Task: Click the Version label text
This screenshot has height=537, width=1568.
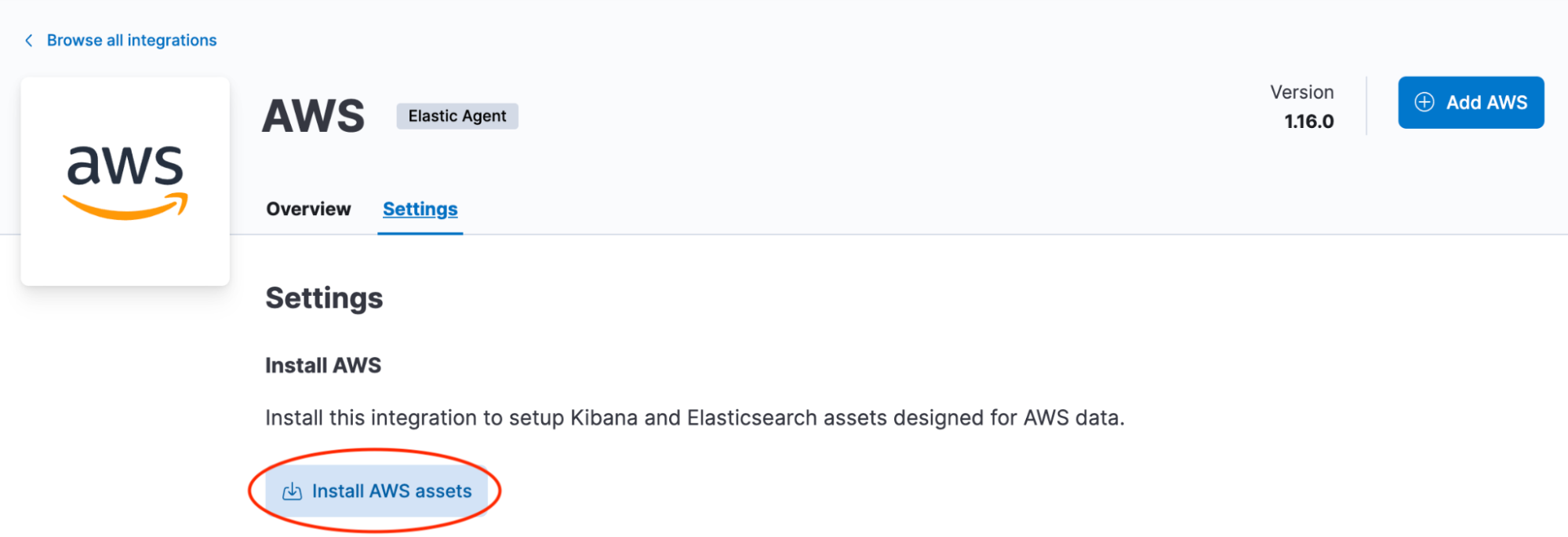Action: coord(1301,92)
